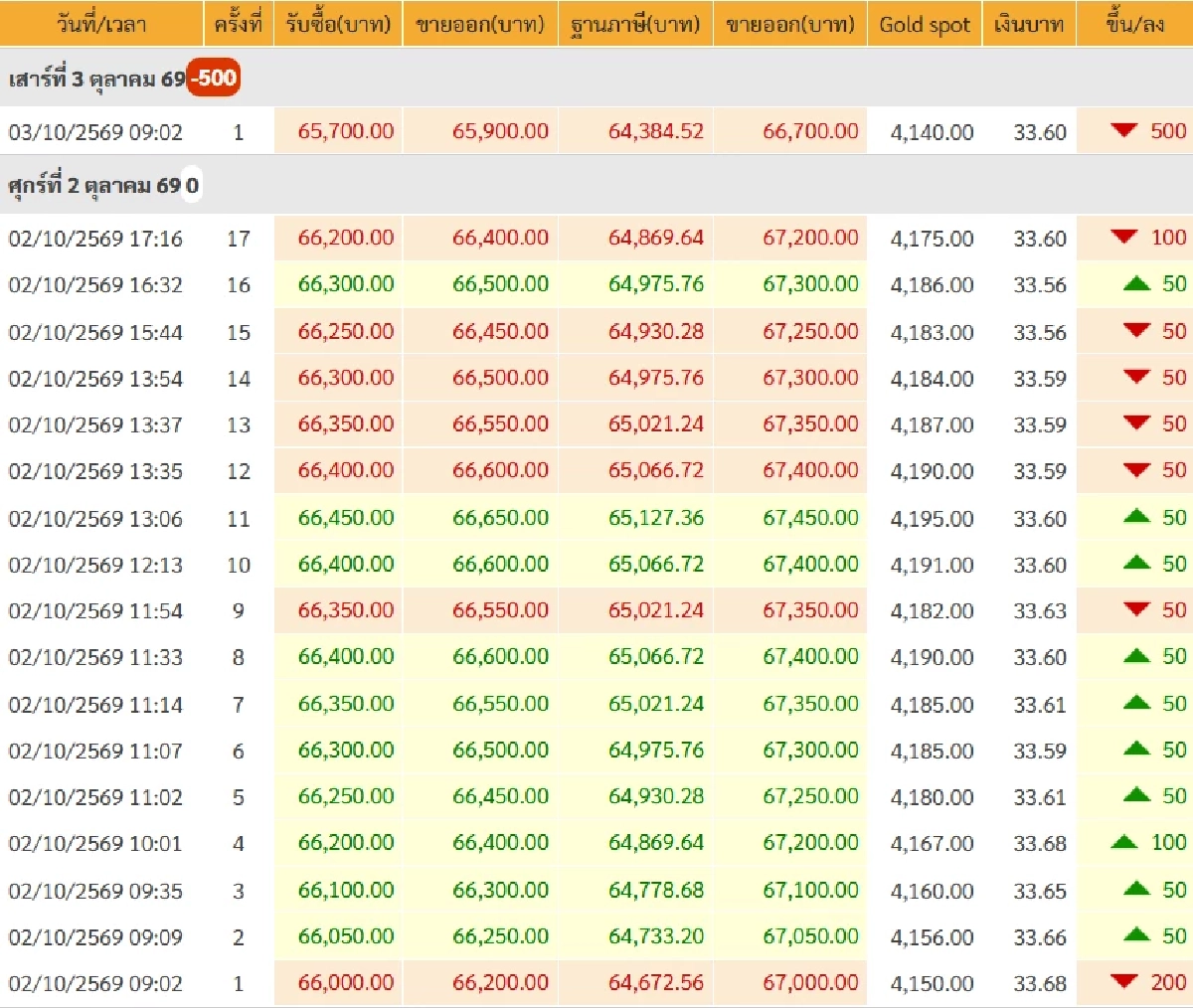This screenshot has height=1008, width=1193.
Task: Click the Gold spot value 4,187.00
Action: click(x=932, y=425)
